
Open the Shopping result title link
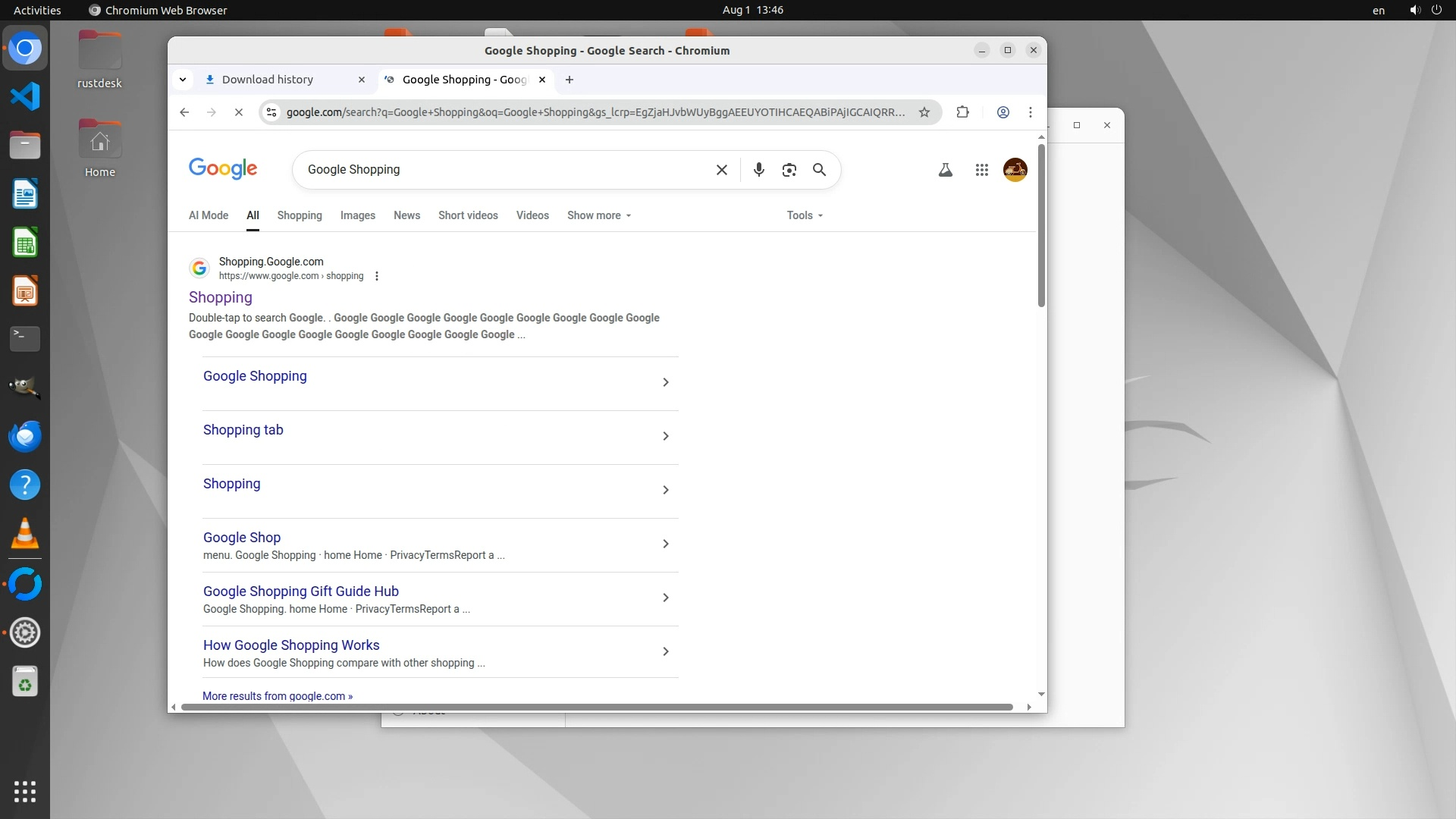click(x=220, y=297)
